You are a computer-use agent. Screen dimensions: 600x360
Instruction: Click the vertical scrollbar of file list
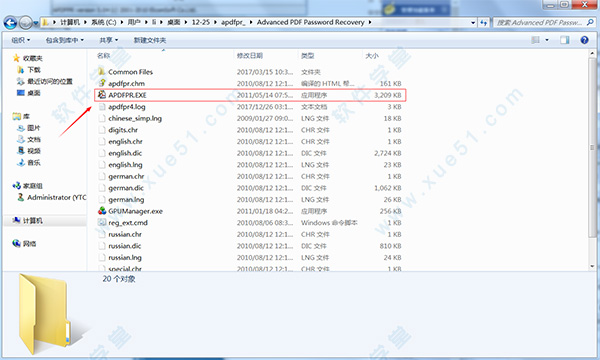click(592, 147)
